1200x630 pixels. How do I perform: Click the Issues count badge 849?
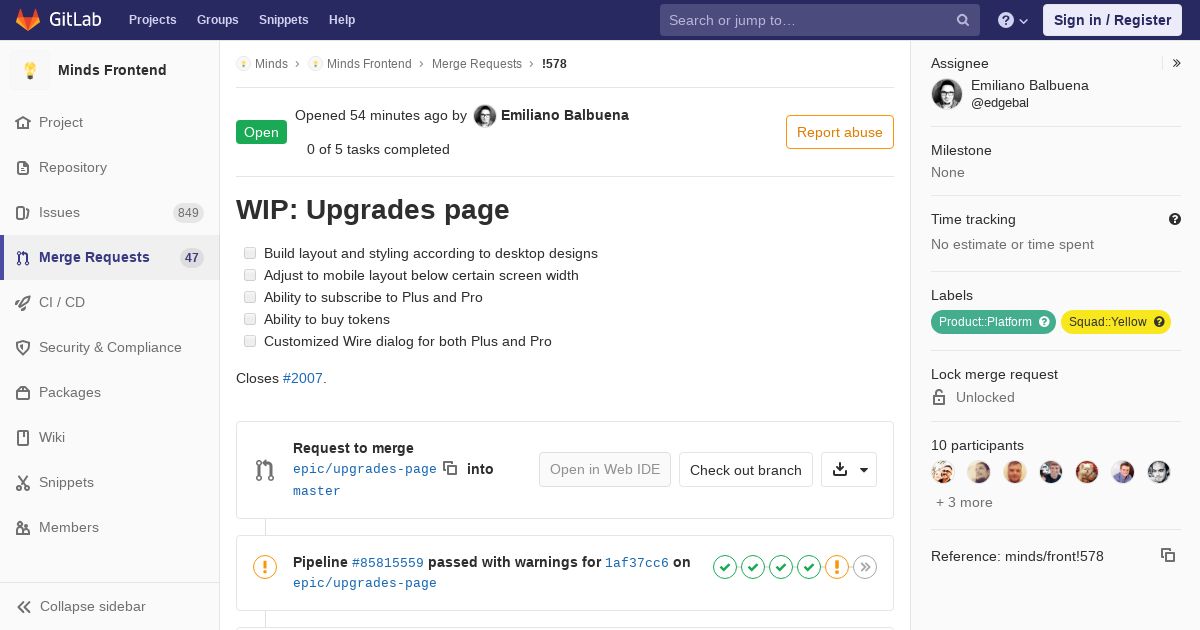click(x=188, y=212)
